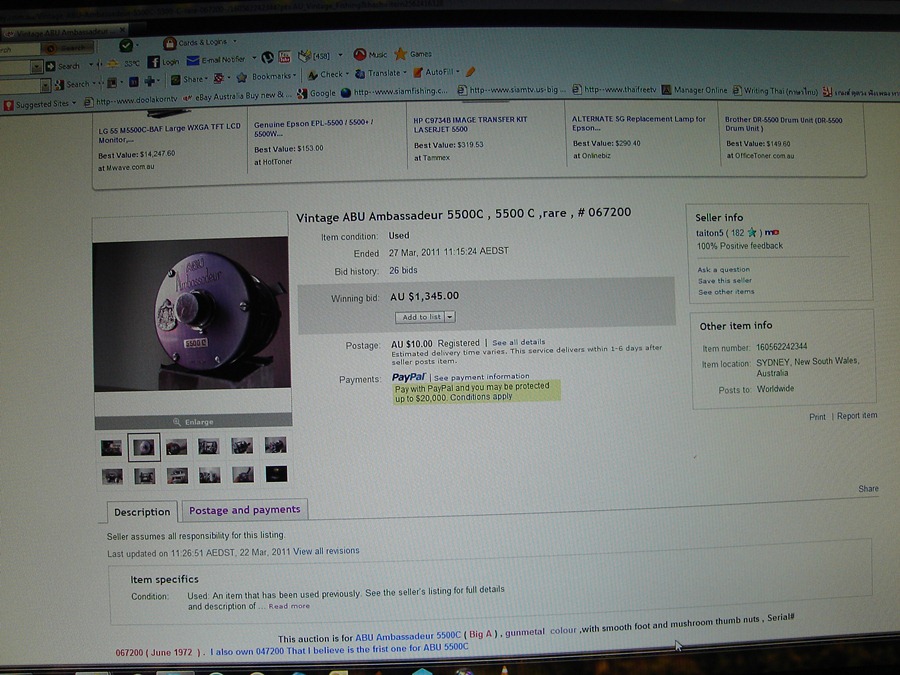The height and width of the screenshot is (675, 900).
Task: Click the orange highlighter pen icon
Action: click(x=471, y=72)
